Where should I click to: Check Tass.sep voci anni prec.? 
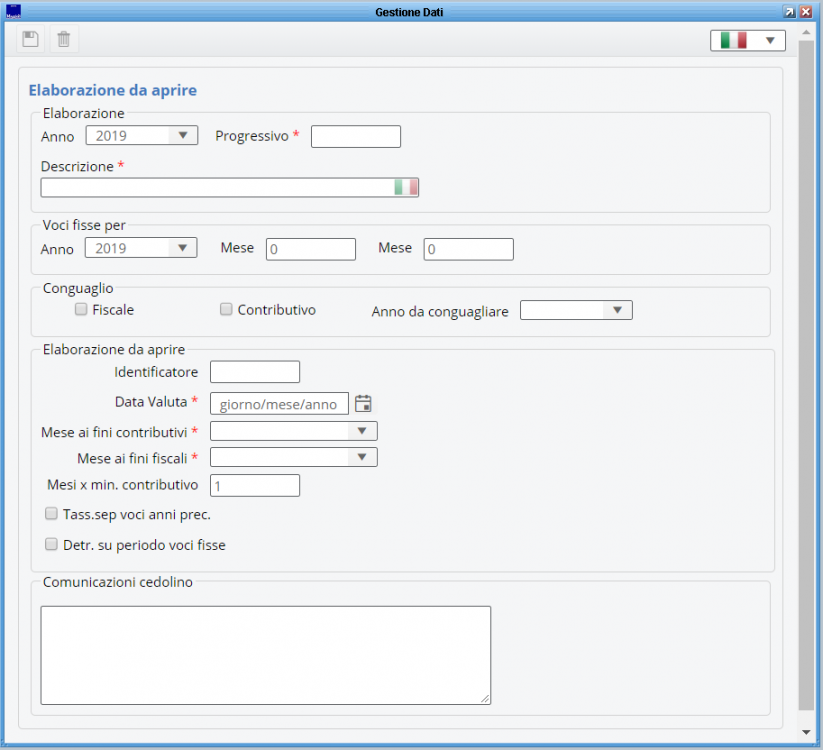click(52, 514)
